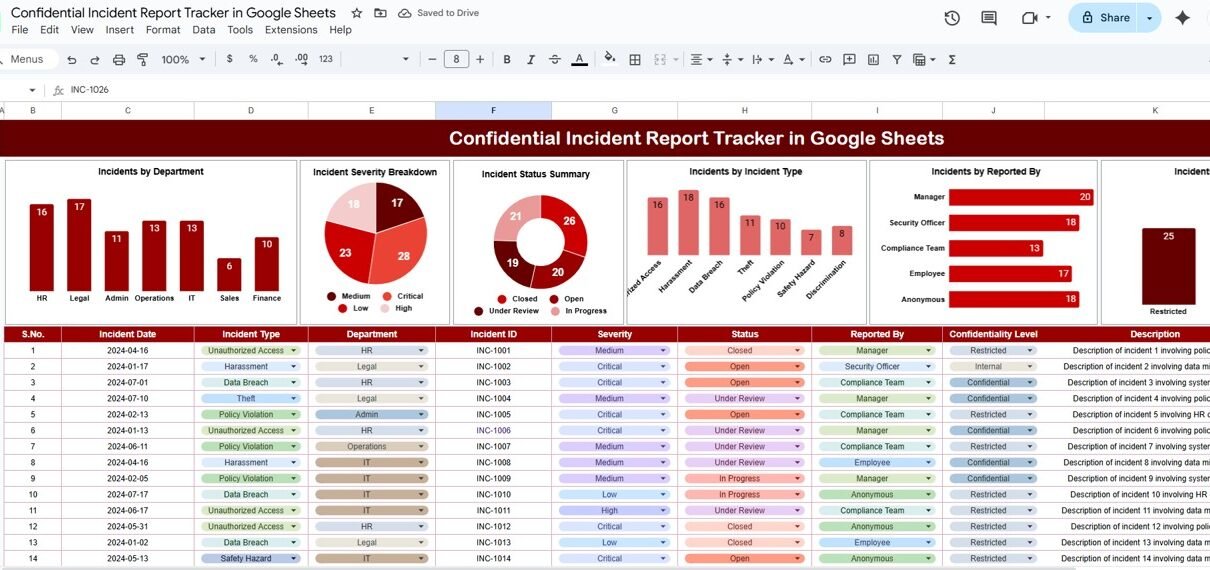This screenshot has height=570, width=1210.
Task: Toggle bold formatting
Action: pos(507,60)
